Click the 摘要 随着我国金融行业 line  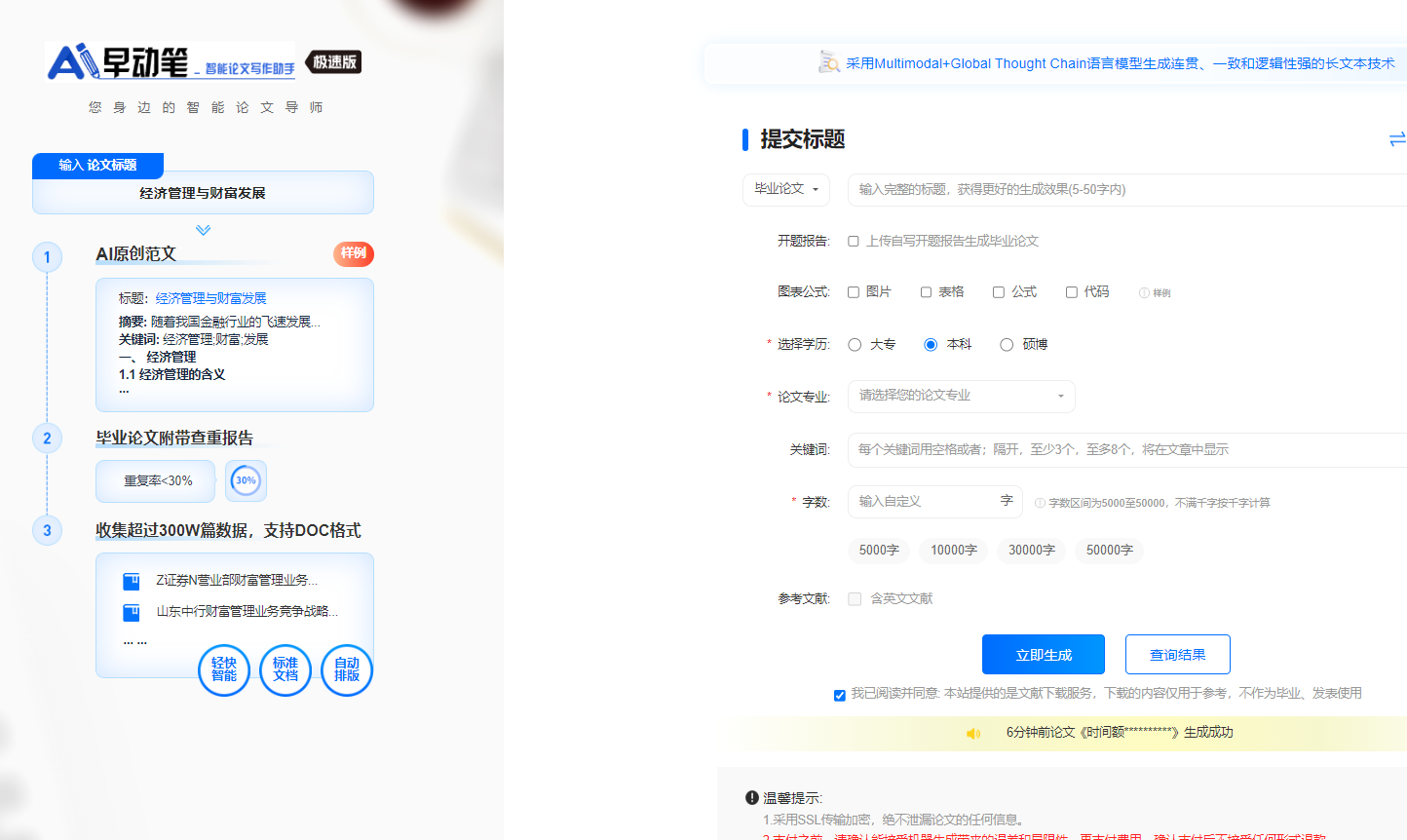point(219,322)
